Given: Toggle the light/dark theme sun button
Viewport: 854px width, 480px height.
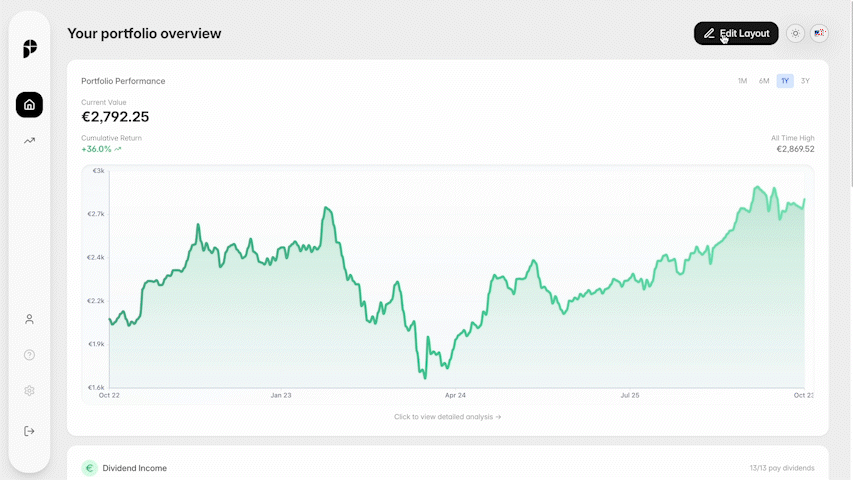Looking at the screenshot, I should click(x=795, y=33).
